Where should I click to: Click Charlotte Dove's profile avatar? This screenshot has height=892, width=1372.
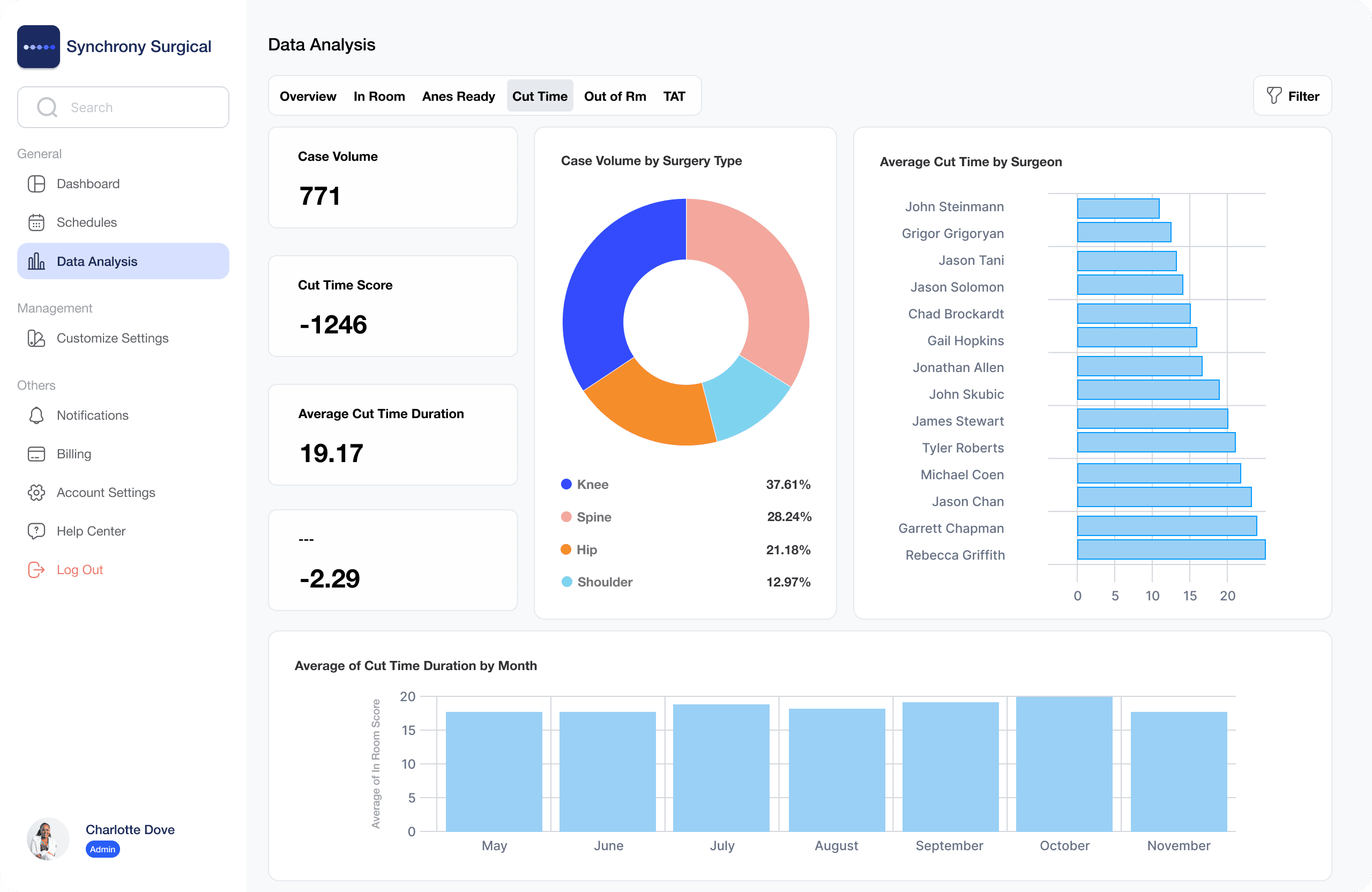click(48, 838)
